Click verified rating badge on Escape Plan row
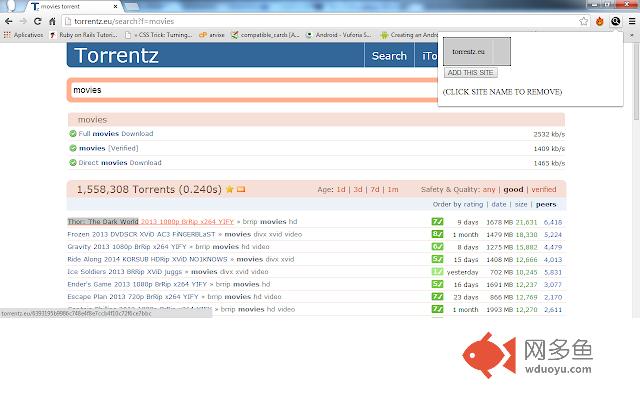640x400 pixels. coord(437,297)
